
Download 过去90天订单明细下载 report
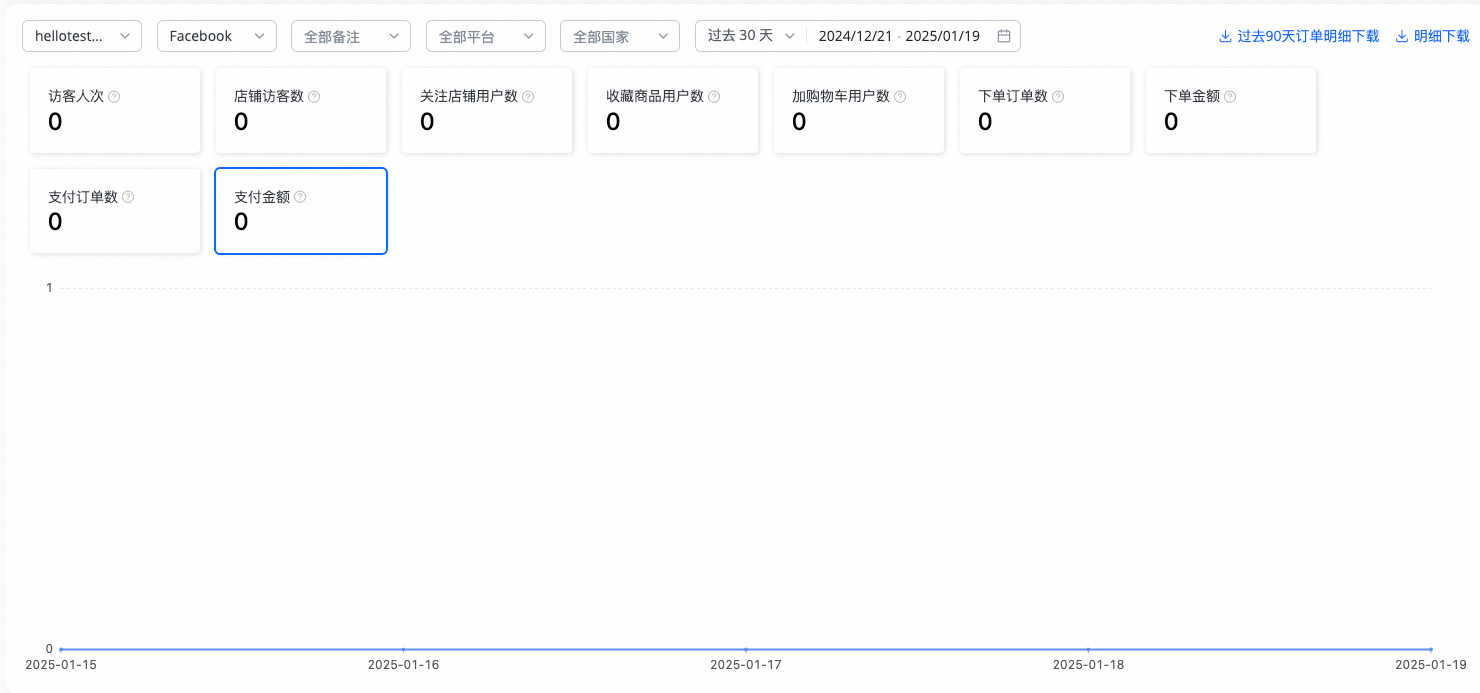(1299, 36)
